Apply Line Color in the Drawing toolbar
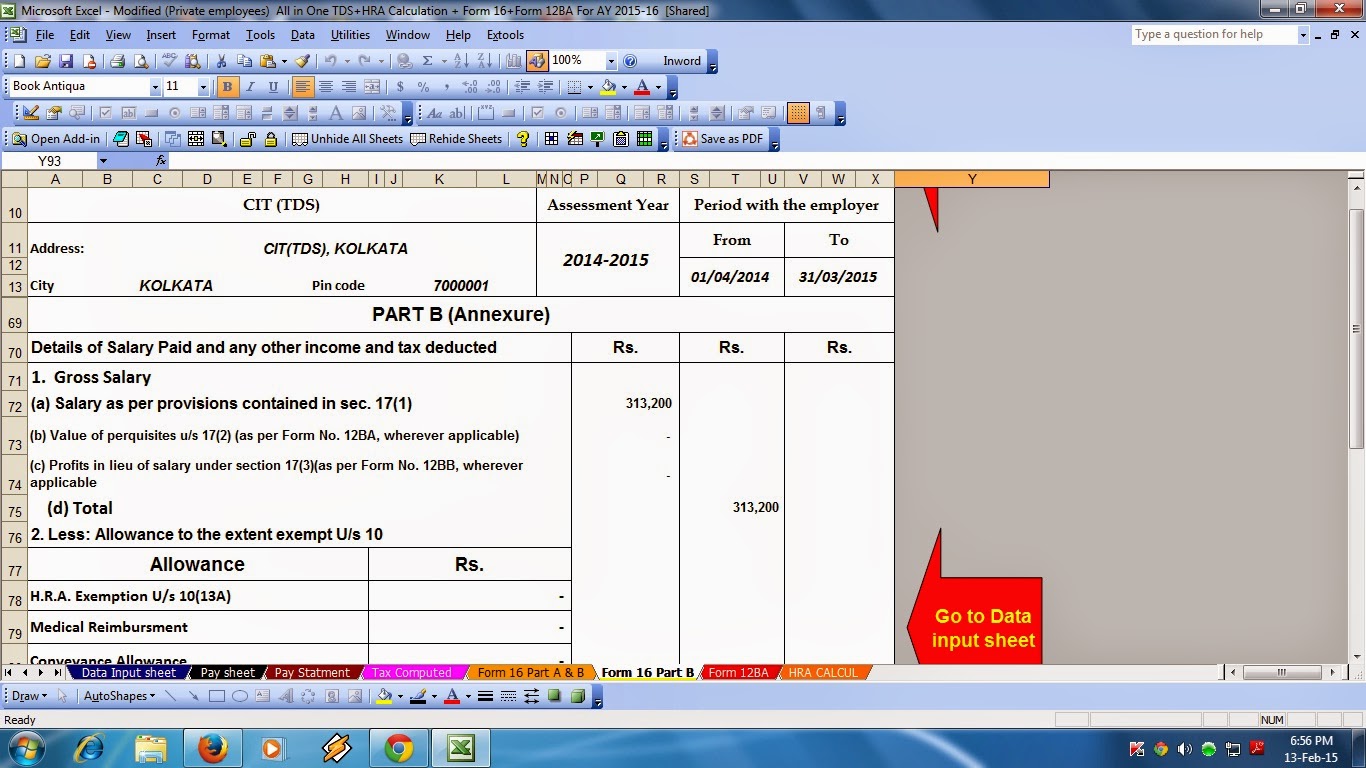This screenshot has width=1366, height=768. (418, 696)
